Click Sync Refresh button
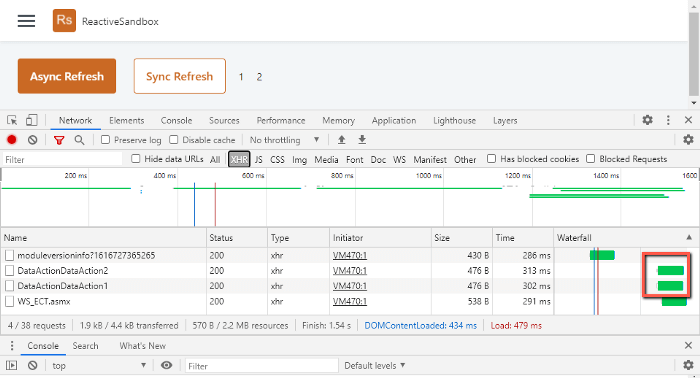 pos(179,76)
